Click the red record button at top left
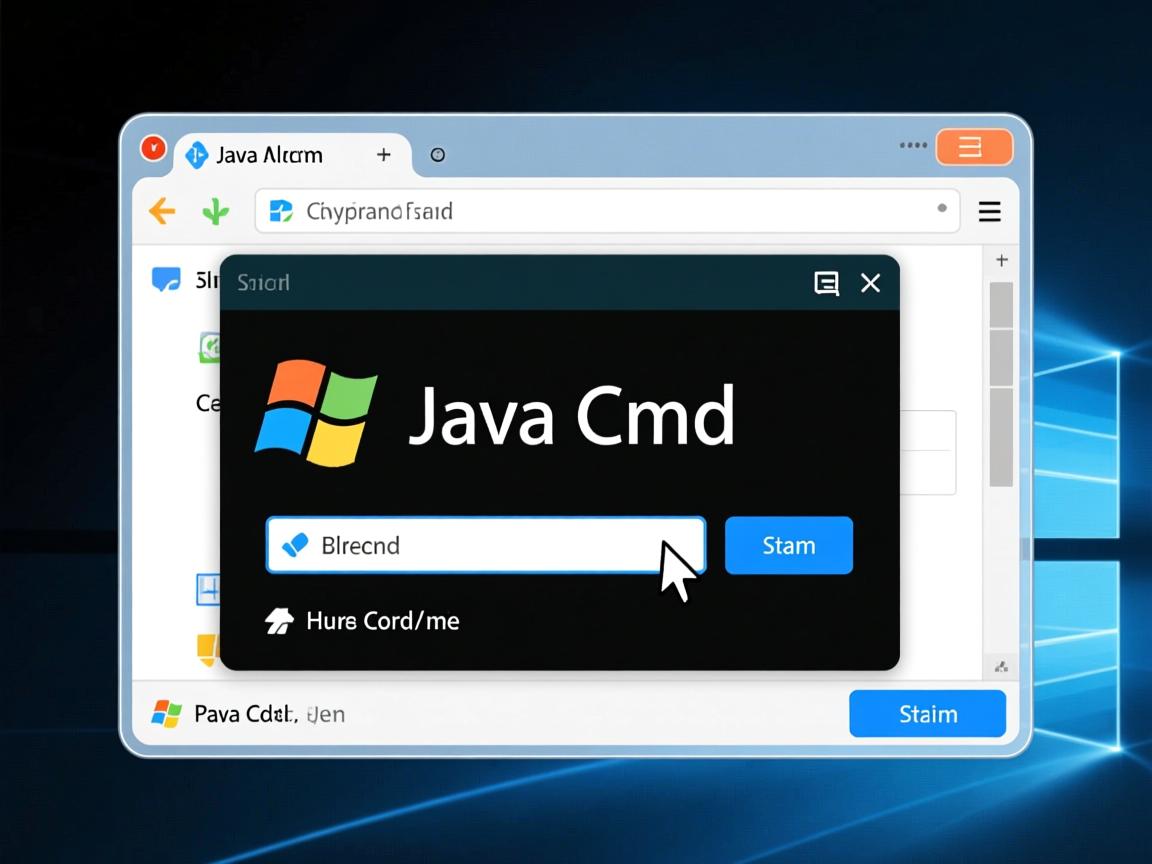The height and width of the screenshot is (864, 1152). 152,147
